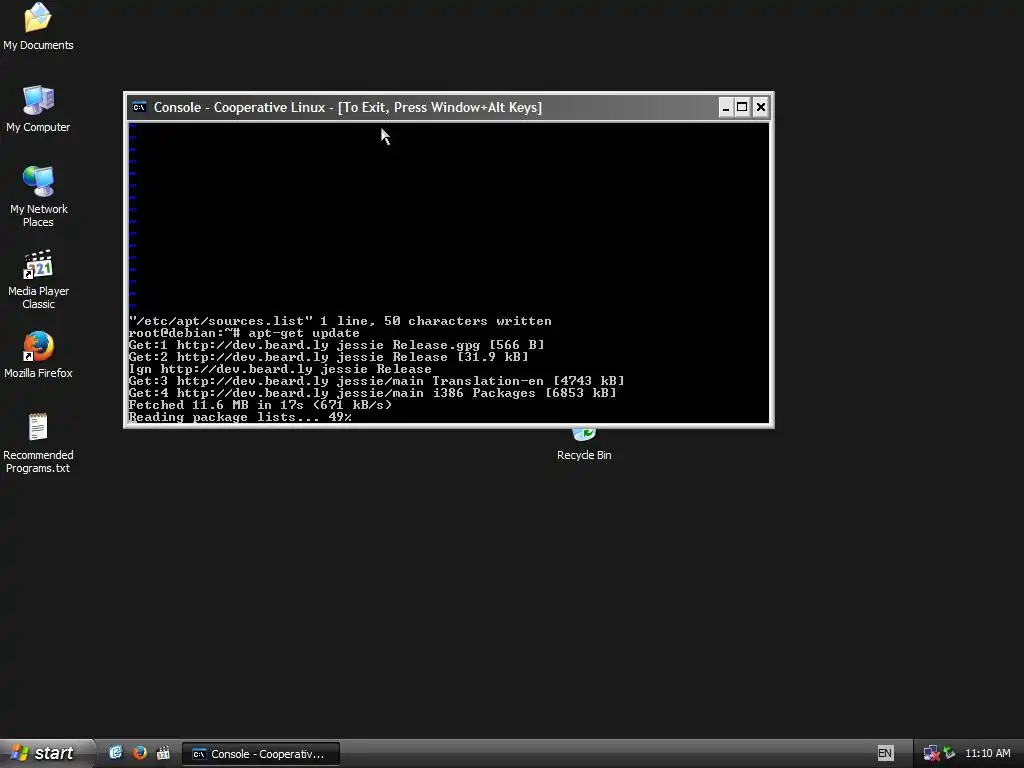Maximize the Cooperative Linux console window
This screenshot has height=768, width=1024.
(743, 107)
